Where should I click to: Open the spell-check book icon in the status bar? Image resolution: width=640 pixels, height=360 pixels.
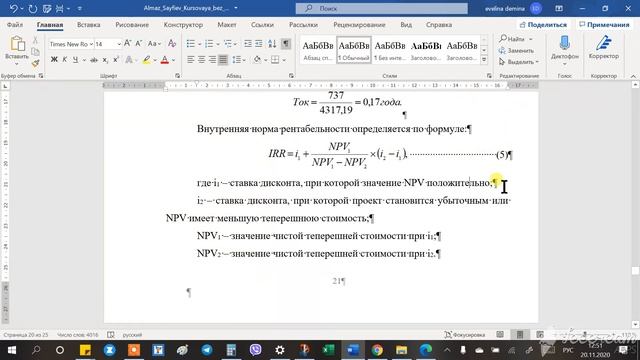(x=111, y=335)
